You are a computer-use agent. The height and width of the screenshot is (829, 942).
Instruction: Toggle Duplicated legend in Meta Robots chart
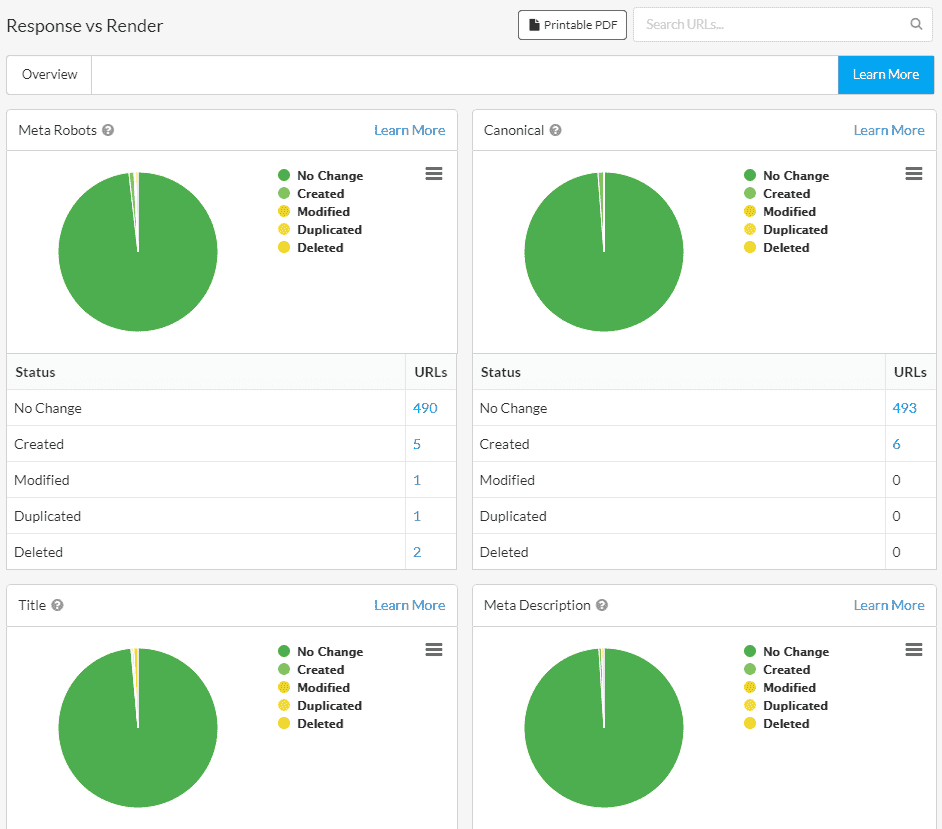point(320,229)
